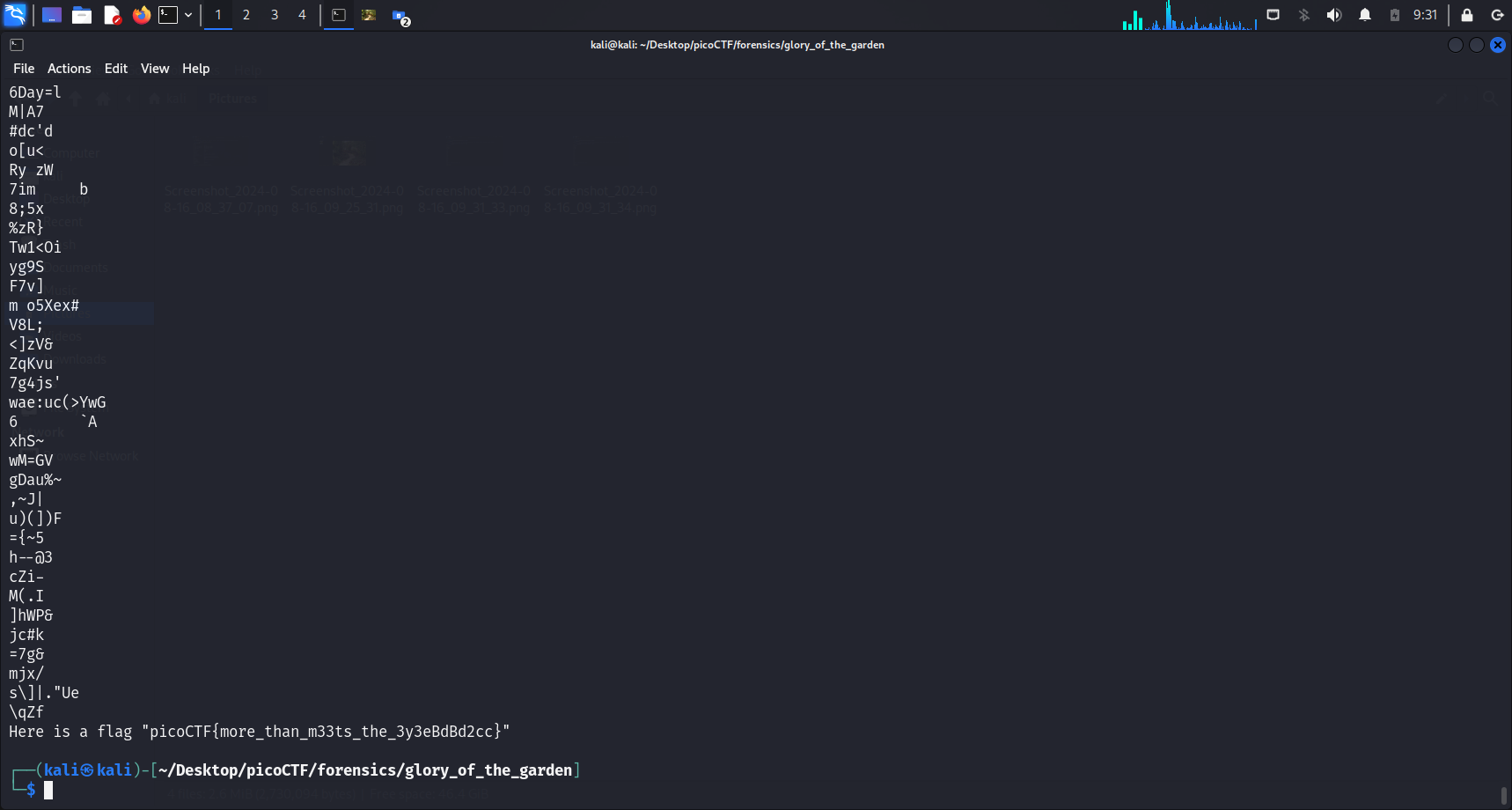Open the volume control icon

pyautogui.click(x=1334, y=15)
